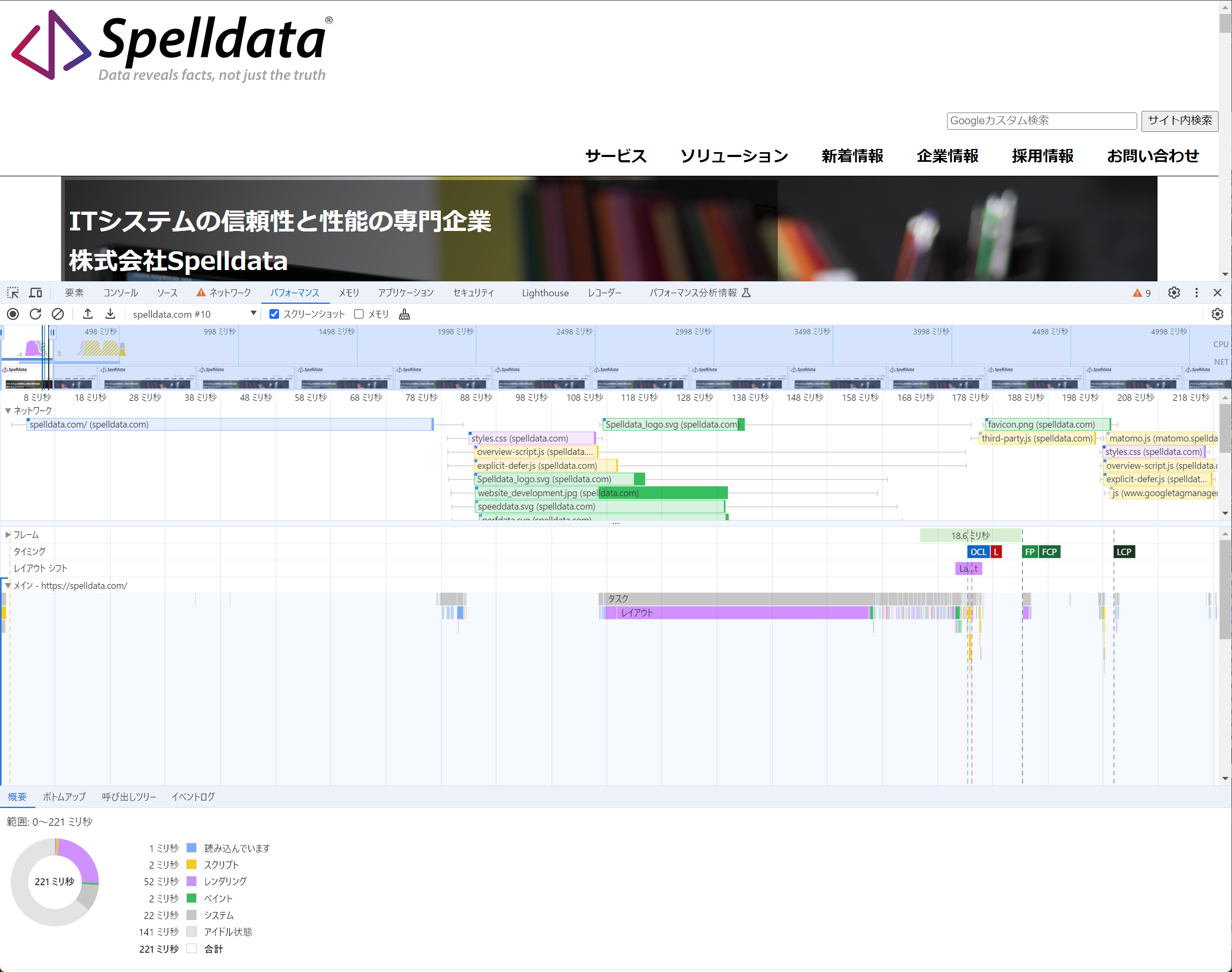This screenshot has height=972, width=1232.
Task: Close the DevTools panel
Action: click(x=1217, y=293)
